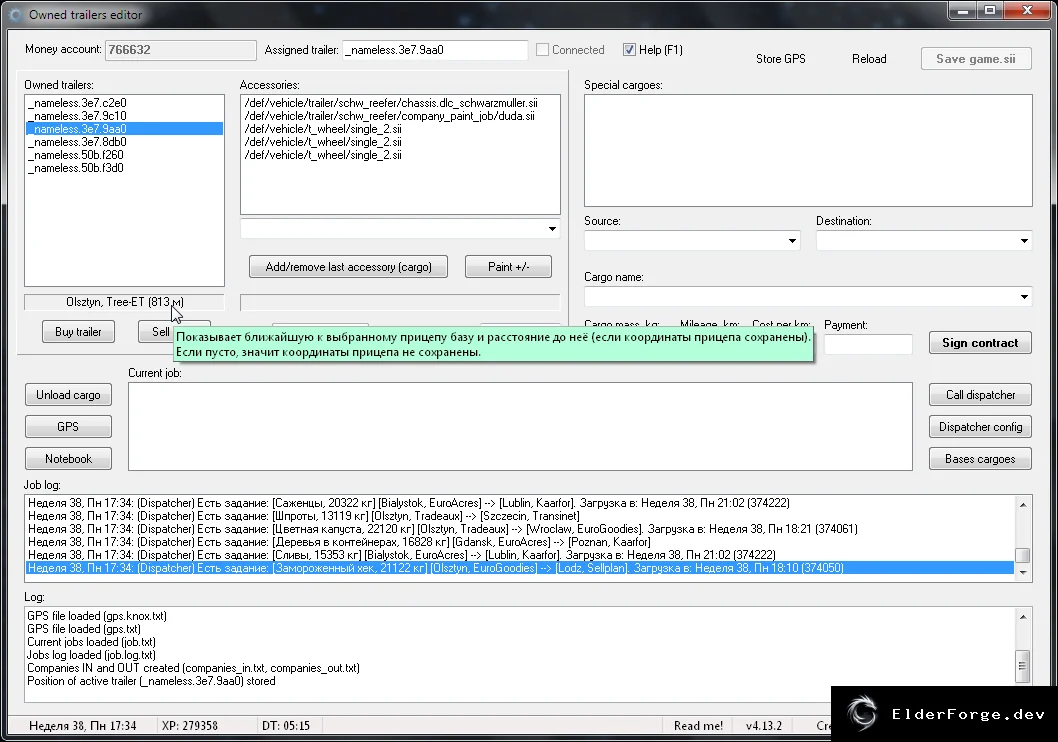Click the Paint +/- button
Image resolution: width=1058 pixels, height=742 pixels.
(508, 267)
